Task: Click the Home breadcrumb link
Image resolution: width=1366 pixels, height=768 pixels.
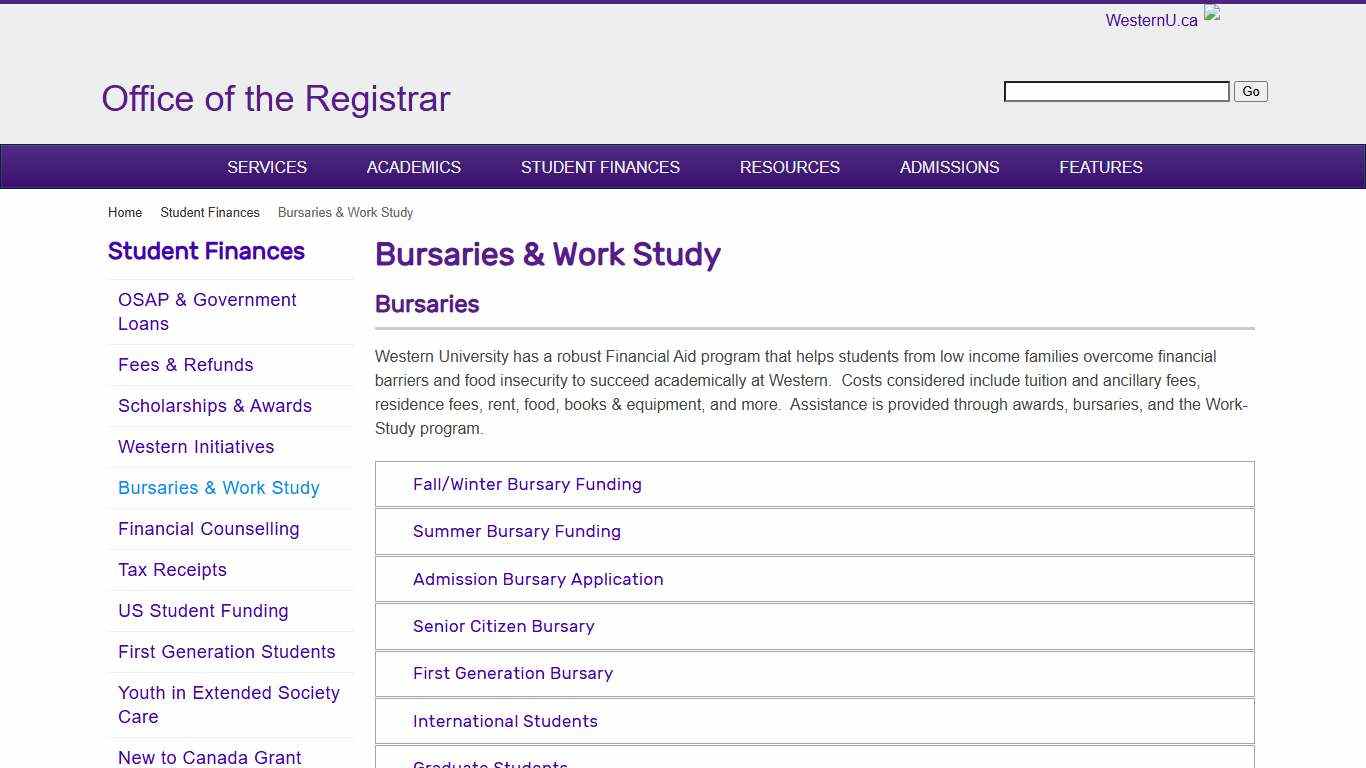Action: [125, 212]
